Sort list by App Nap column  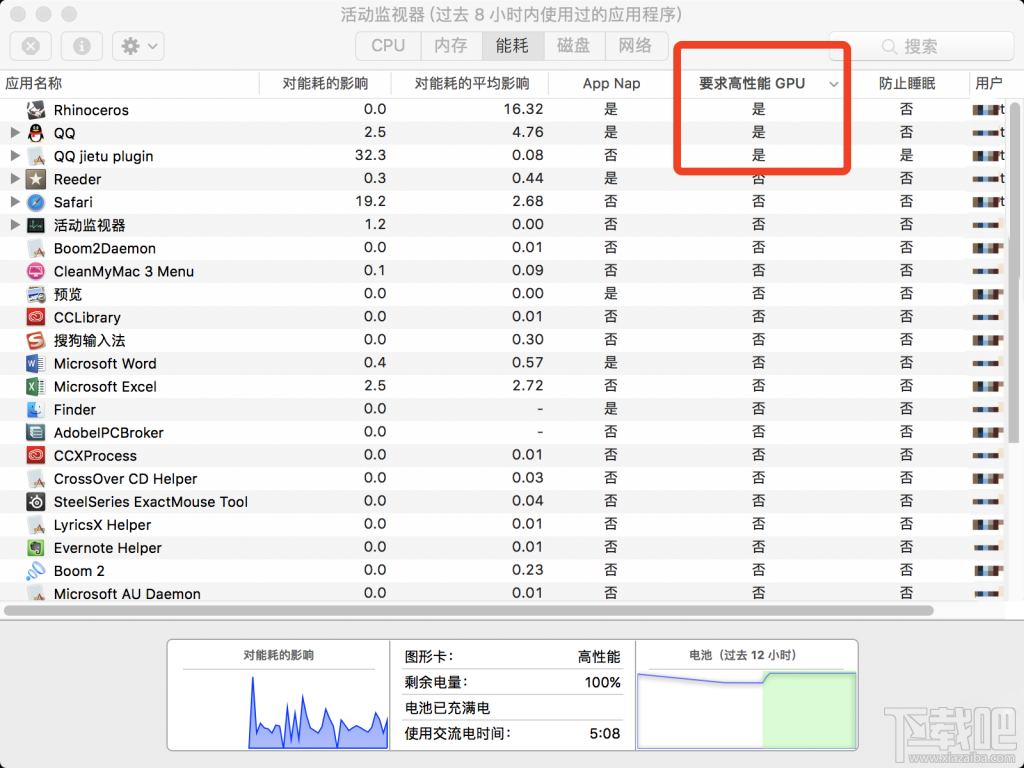pos(611,84)
